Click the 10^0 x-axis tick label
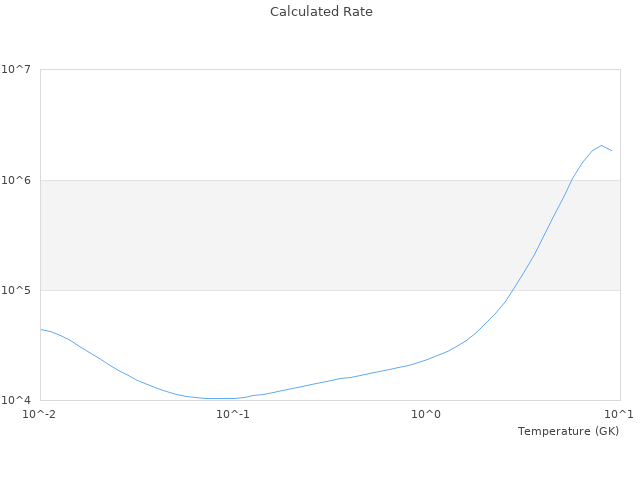This screenshot has height=480, width=640. pos(427,414)
